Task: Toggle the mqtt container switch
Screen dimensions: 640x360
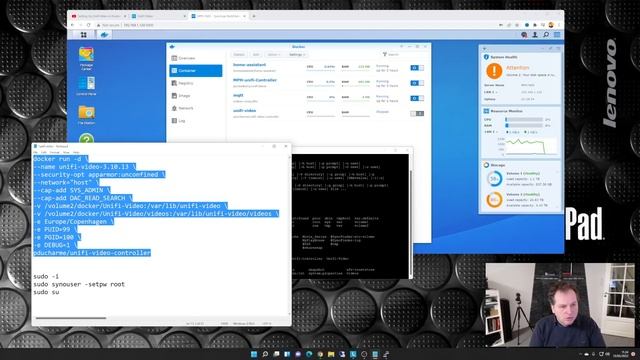Action: 417,98
